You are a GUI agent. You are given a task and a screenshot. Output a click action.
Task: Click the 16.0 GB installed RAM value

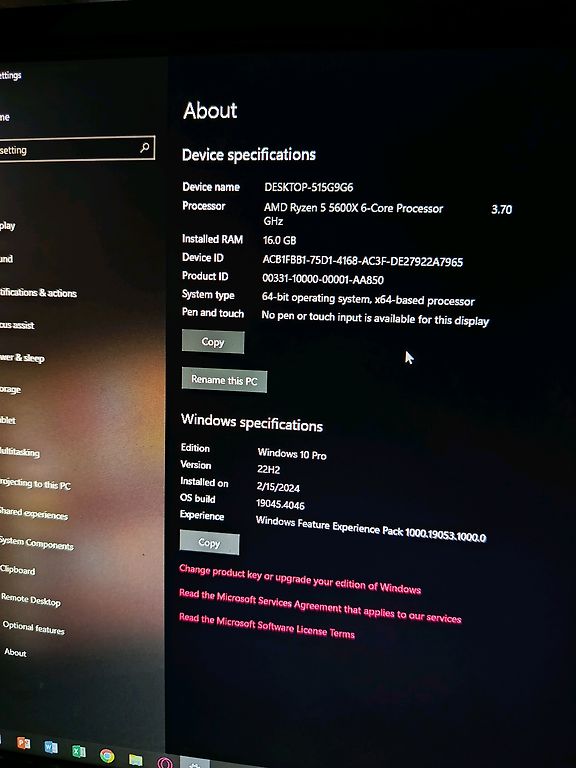pyautogui.click(x=279, y=240)
